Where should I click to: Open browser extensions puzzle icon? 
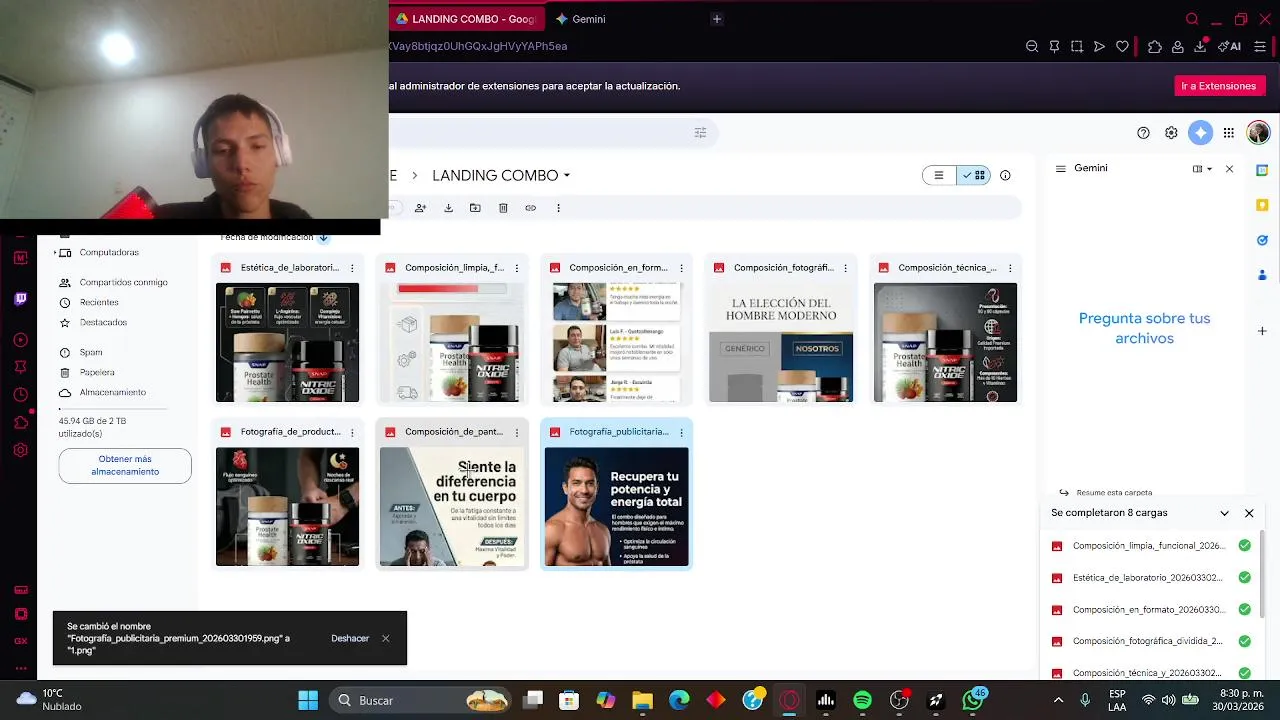pos(1155,46)
